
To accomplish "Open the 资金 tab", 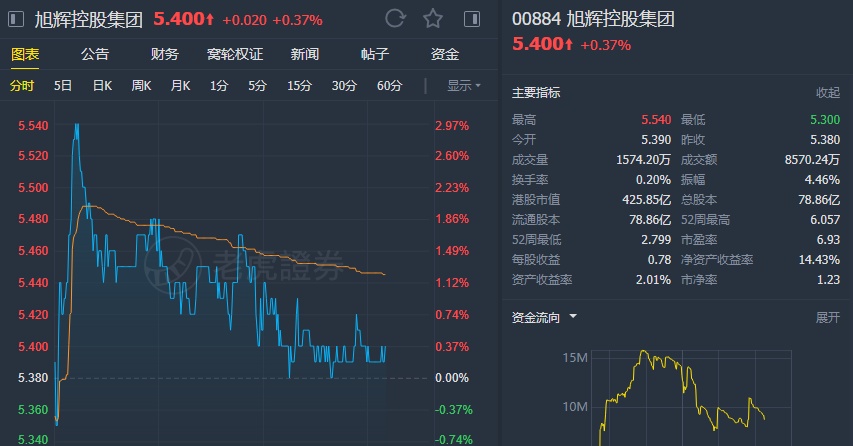I will (445, 54).
